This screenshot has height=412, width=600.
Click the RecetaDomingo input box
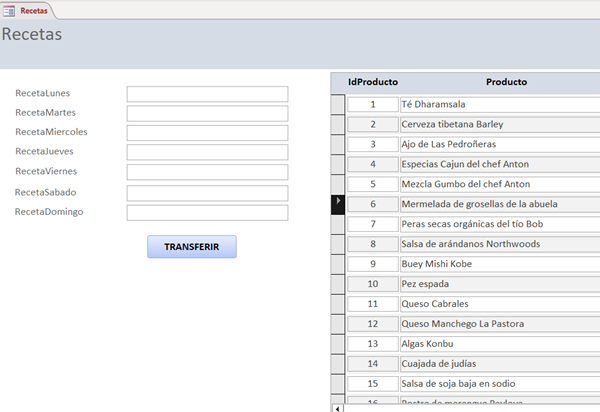(207, 213)
